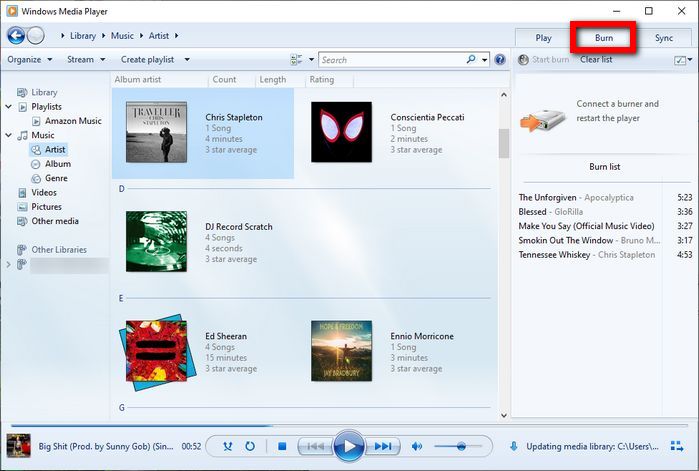Select Album in navigation tree

(x=58, y=164)
